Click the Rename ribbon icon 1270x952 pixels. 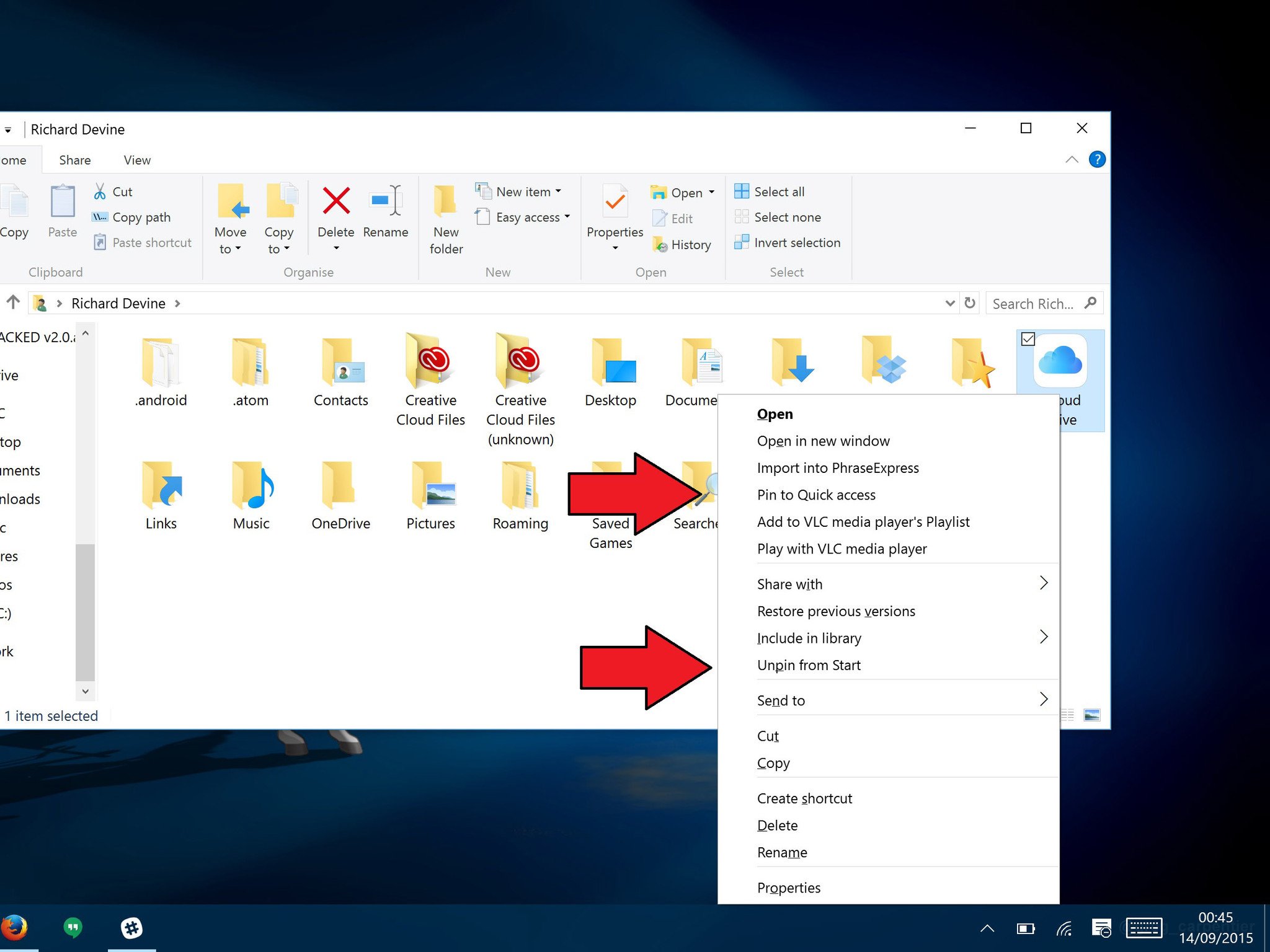point(385,201)
